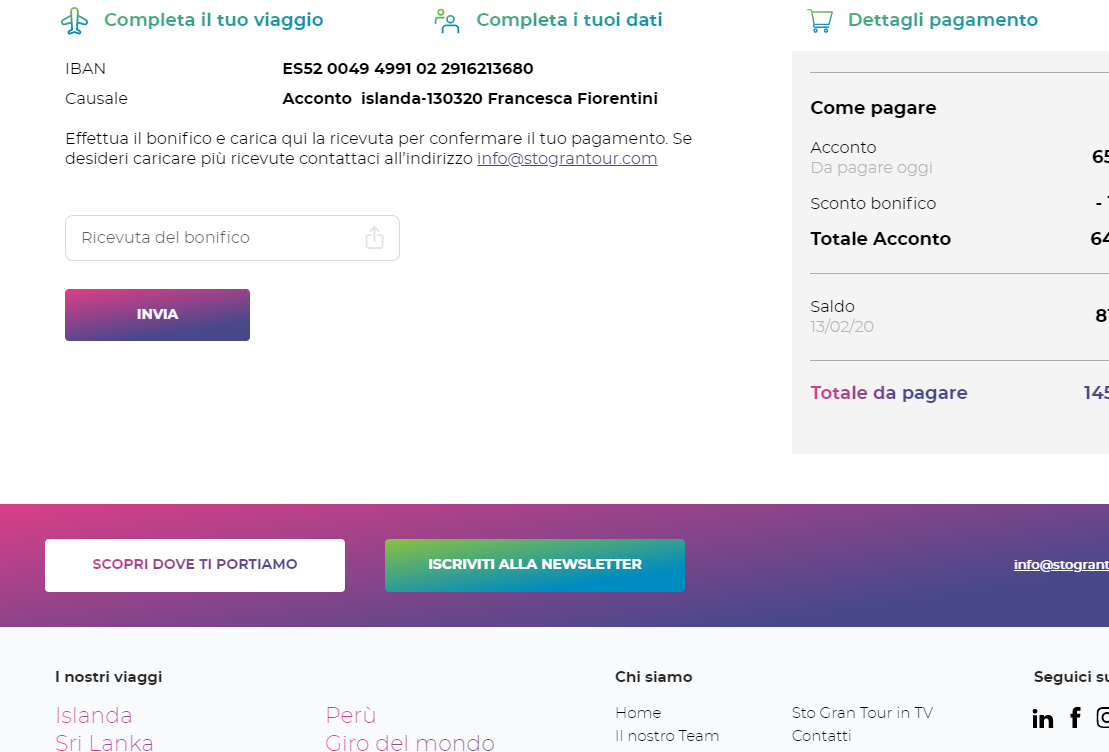Open the Sri Lanka trip link

pos(104,742)
